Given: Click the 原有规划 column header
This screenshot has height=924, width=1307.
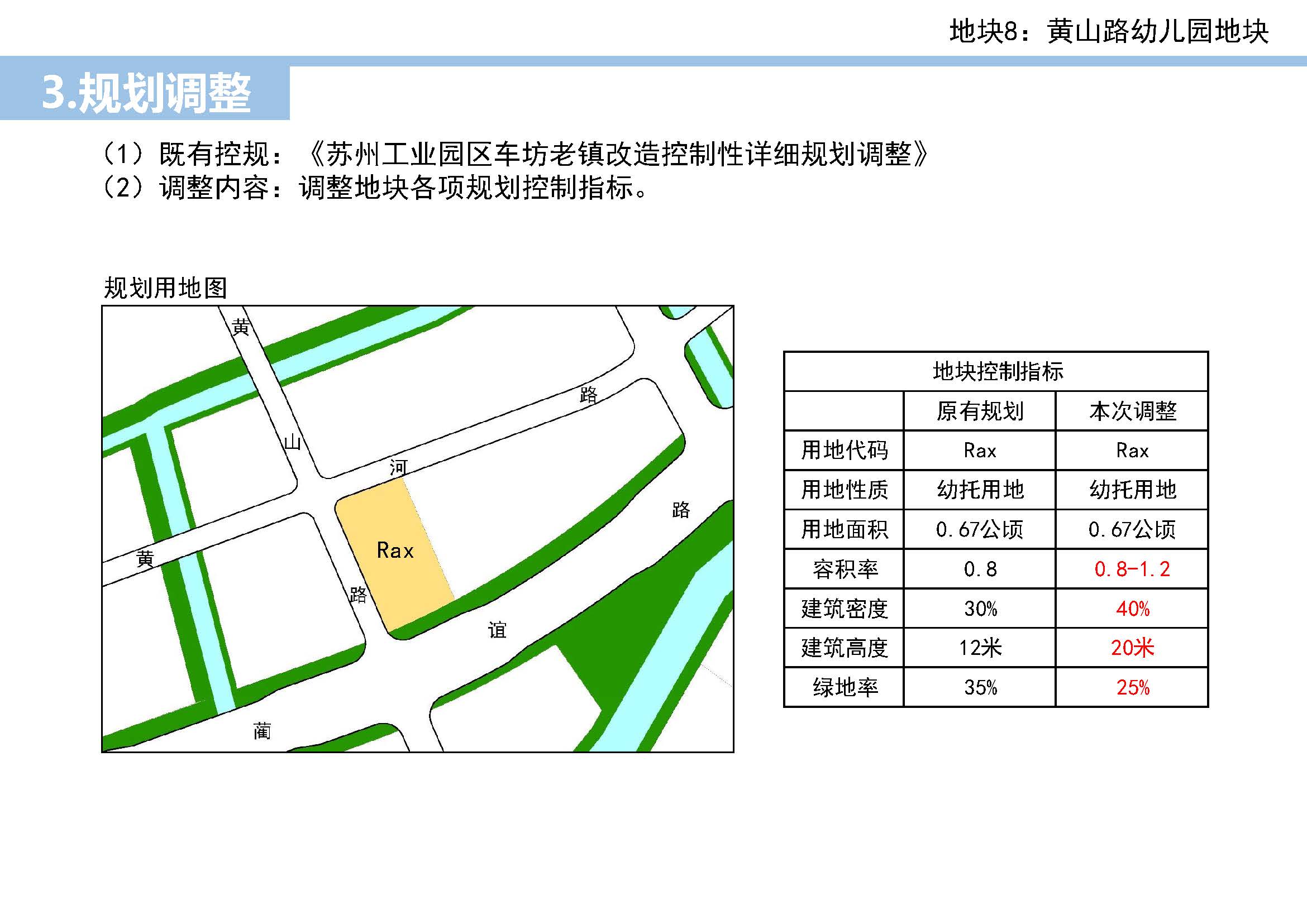Looking at the screenshot, I should (980, 411).
